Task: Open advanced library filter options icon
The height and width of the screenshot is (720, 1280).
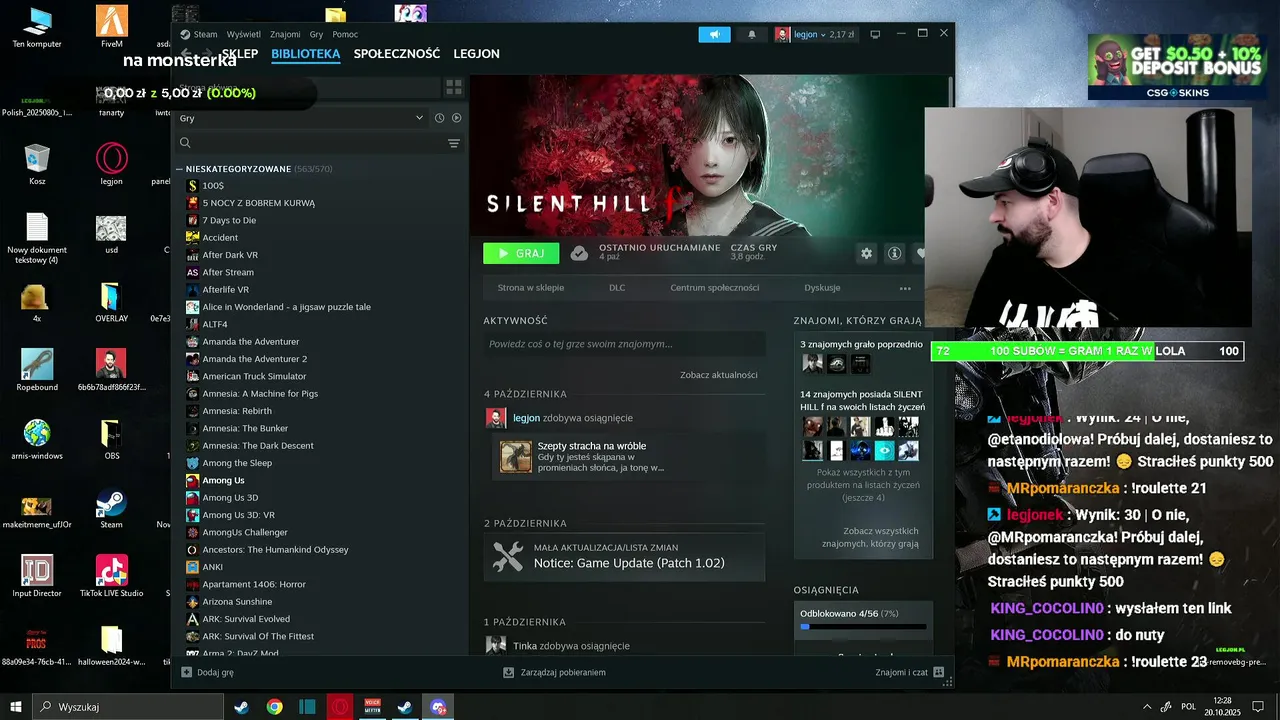Action: [453, 143]
